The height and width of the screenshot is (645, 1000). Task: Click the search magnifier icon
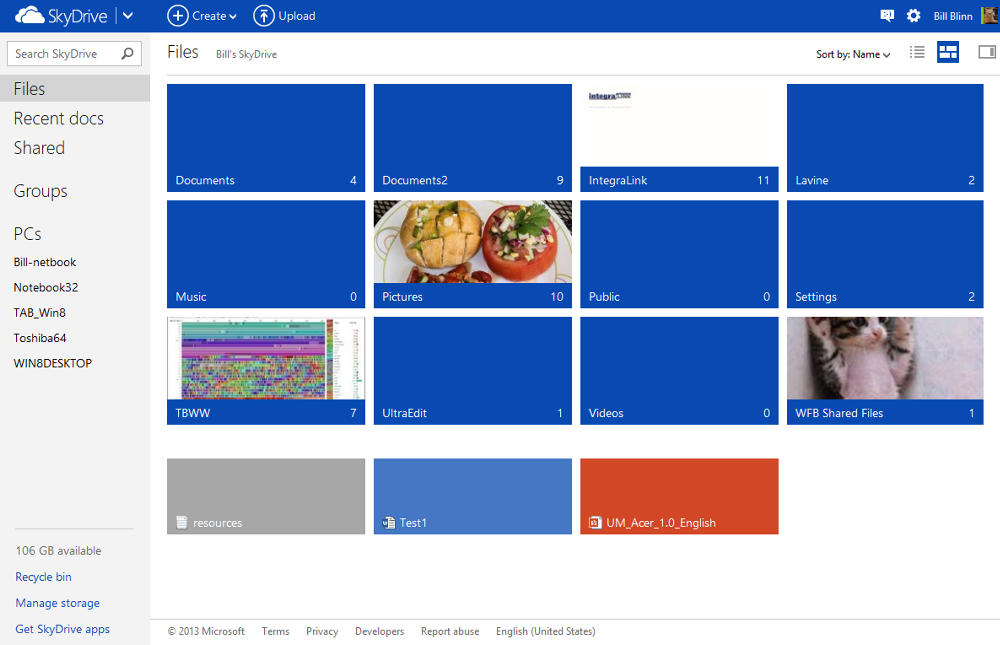(128, 54)
